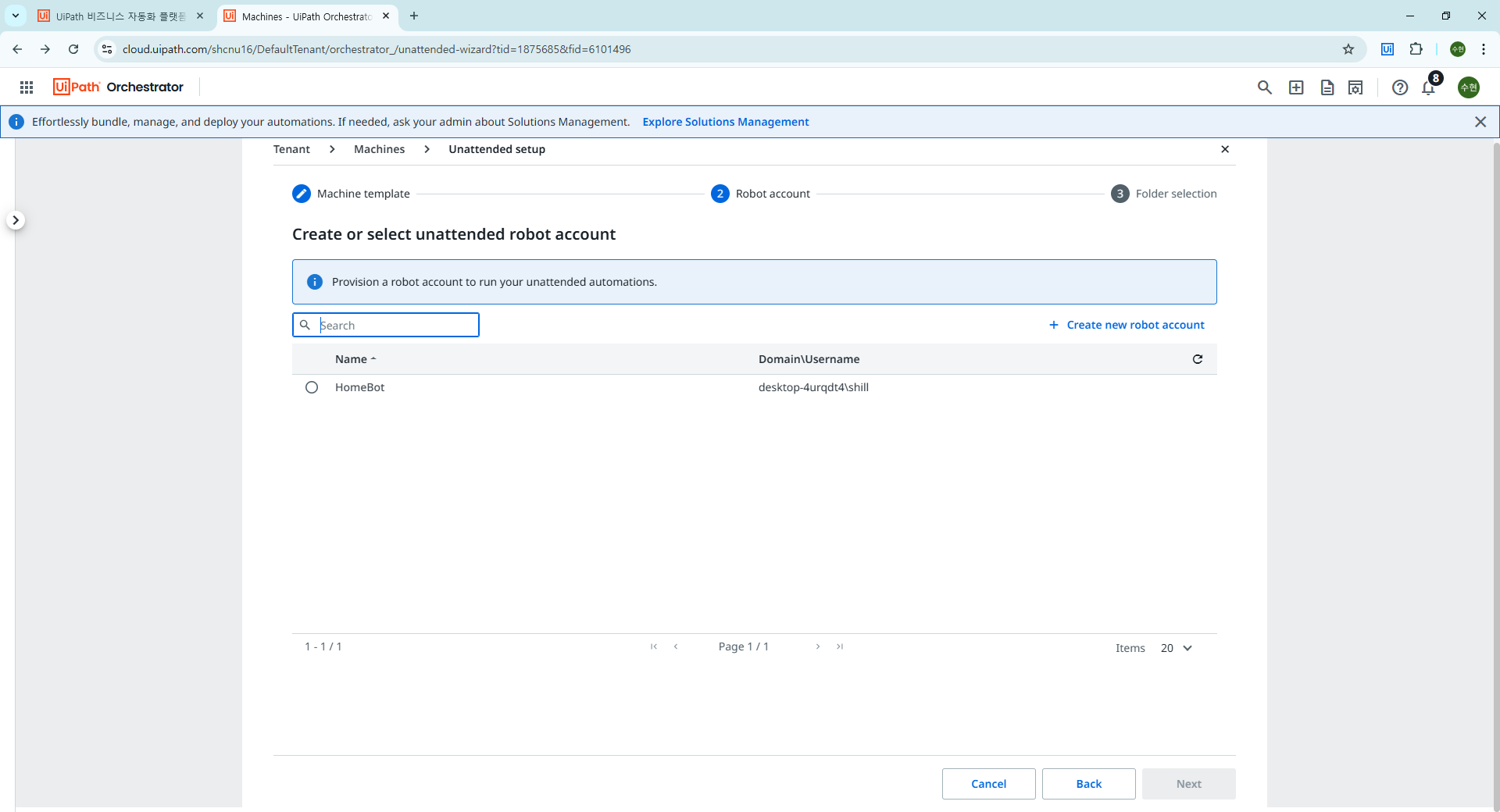The height and width of the screenshot is (812, 1500).
Task: Close the UiPath 비즈니스 자동화 browser tab
Action: (x=200, y=16)
